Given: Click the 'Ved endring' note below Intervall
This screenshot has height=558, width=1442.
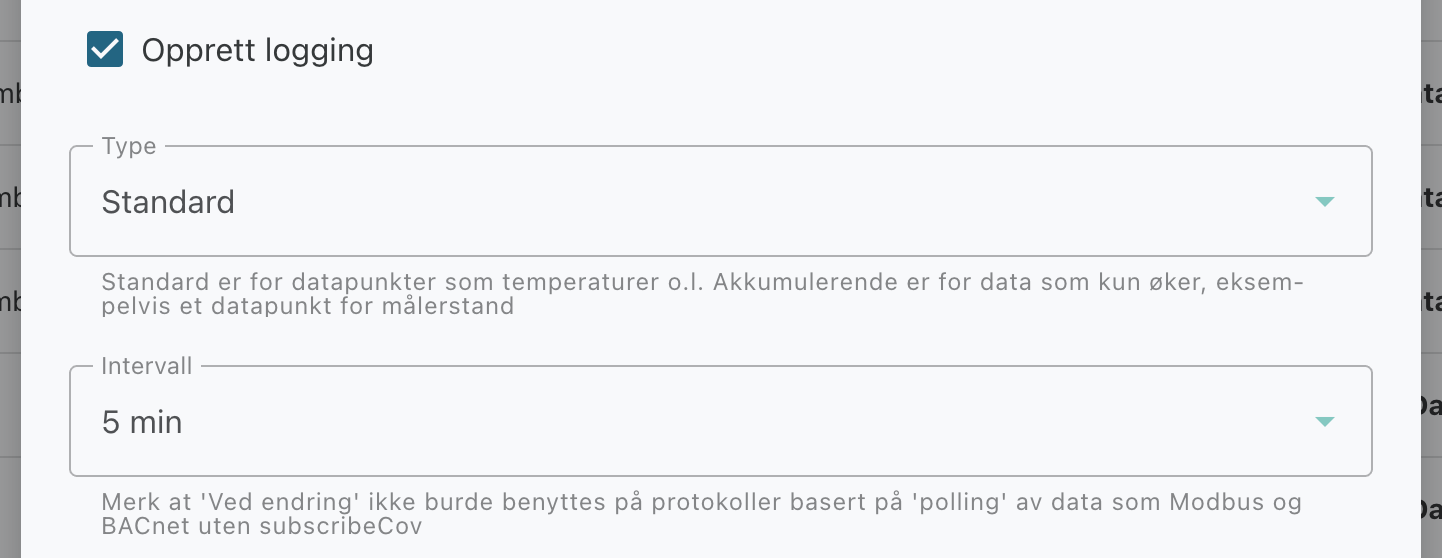Looking at the screenshot, I should (702, 514).
